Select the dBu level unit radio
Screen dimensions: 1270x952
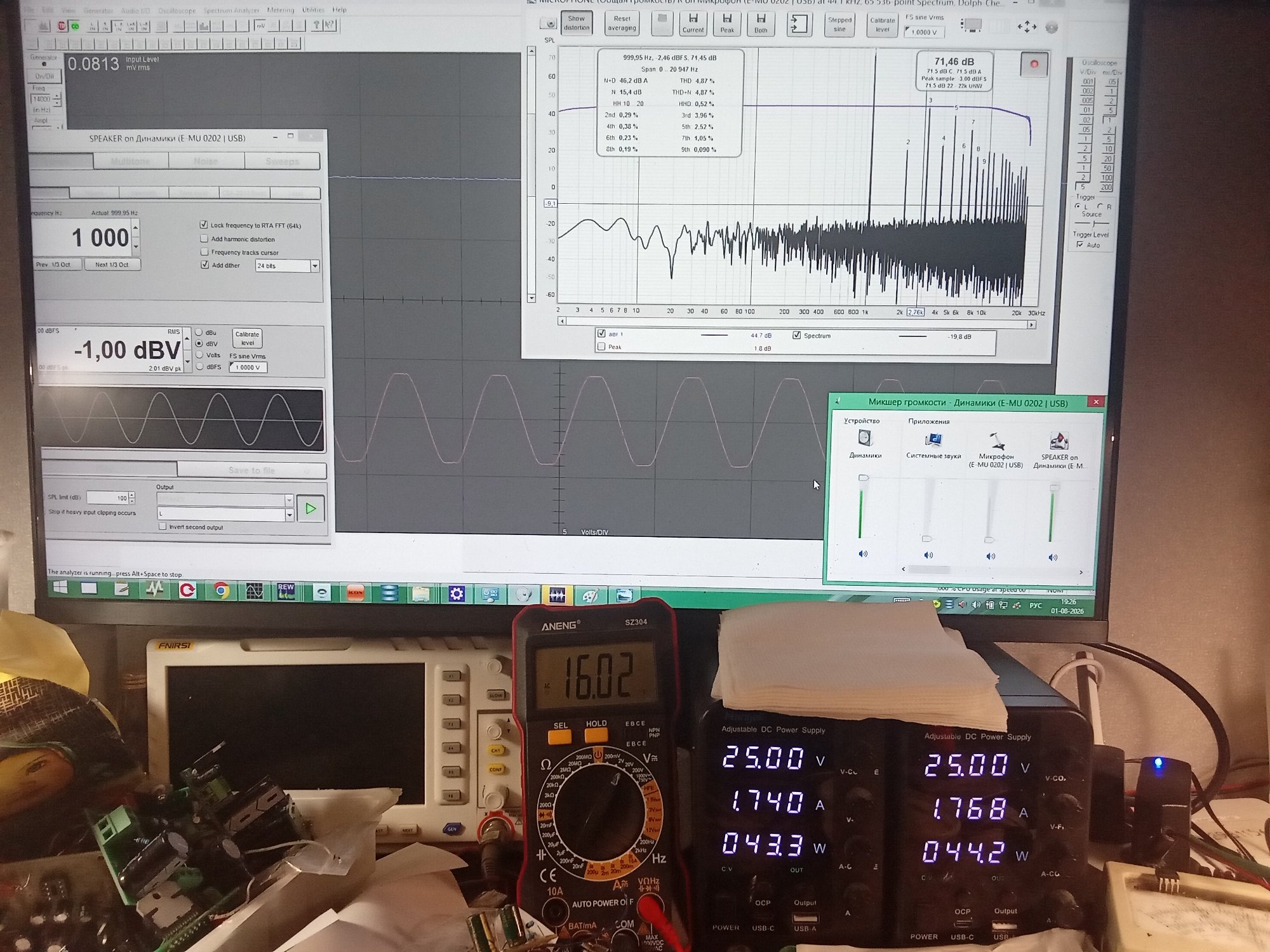199,332
